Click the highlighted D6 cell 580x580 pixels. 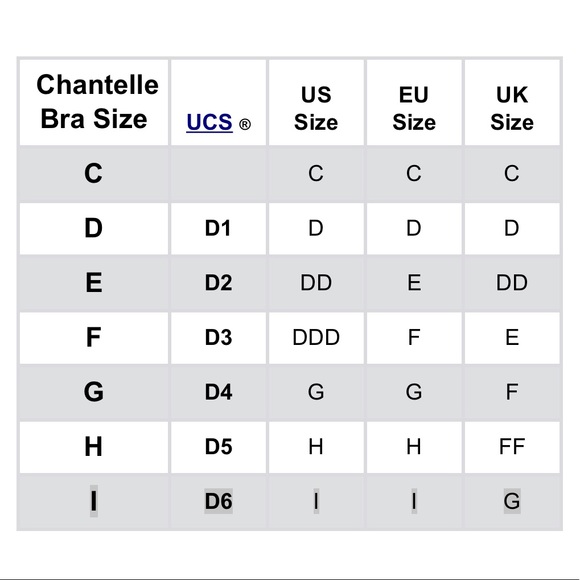[218, 502]
